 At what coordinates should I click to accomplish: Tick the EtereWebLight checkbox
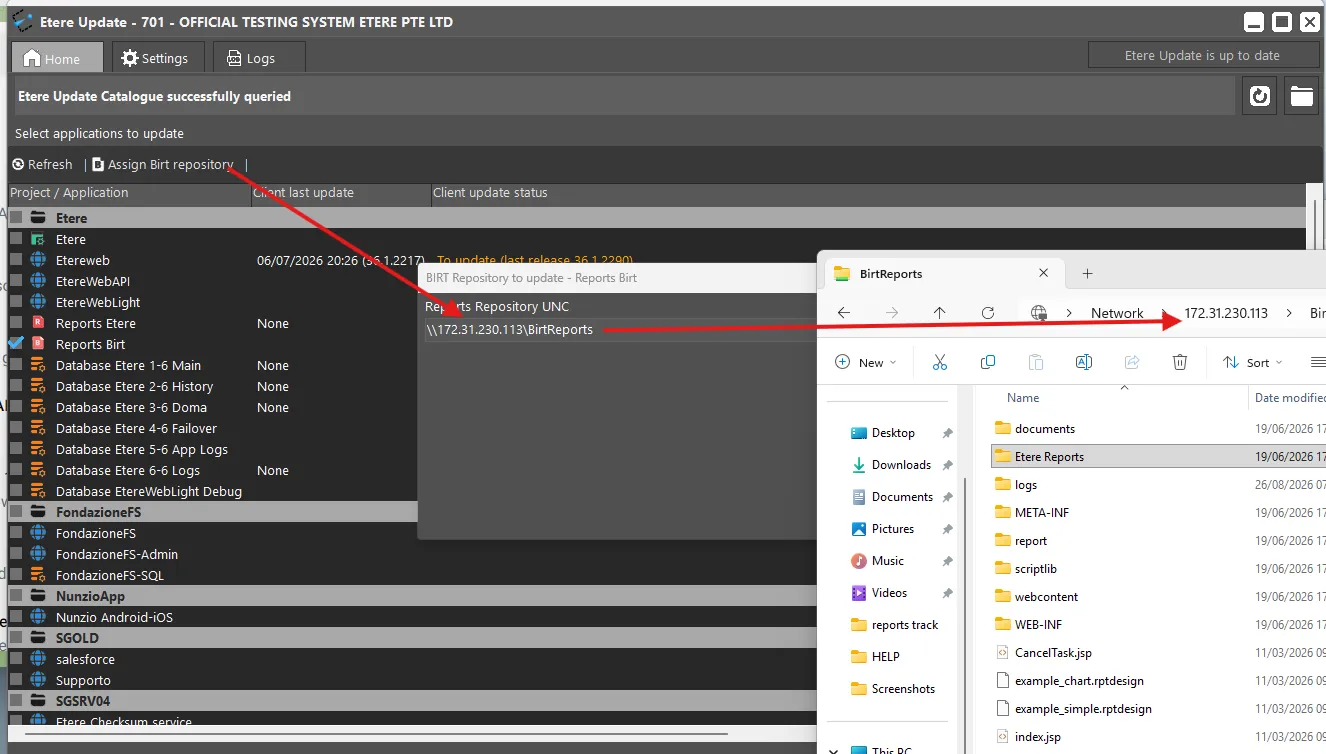[x=16, y=302]
